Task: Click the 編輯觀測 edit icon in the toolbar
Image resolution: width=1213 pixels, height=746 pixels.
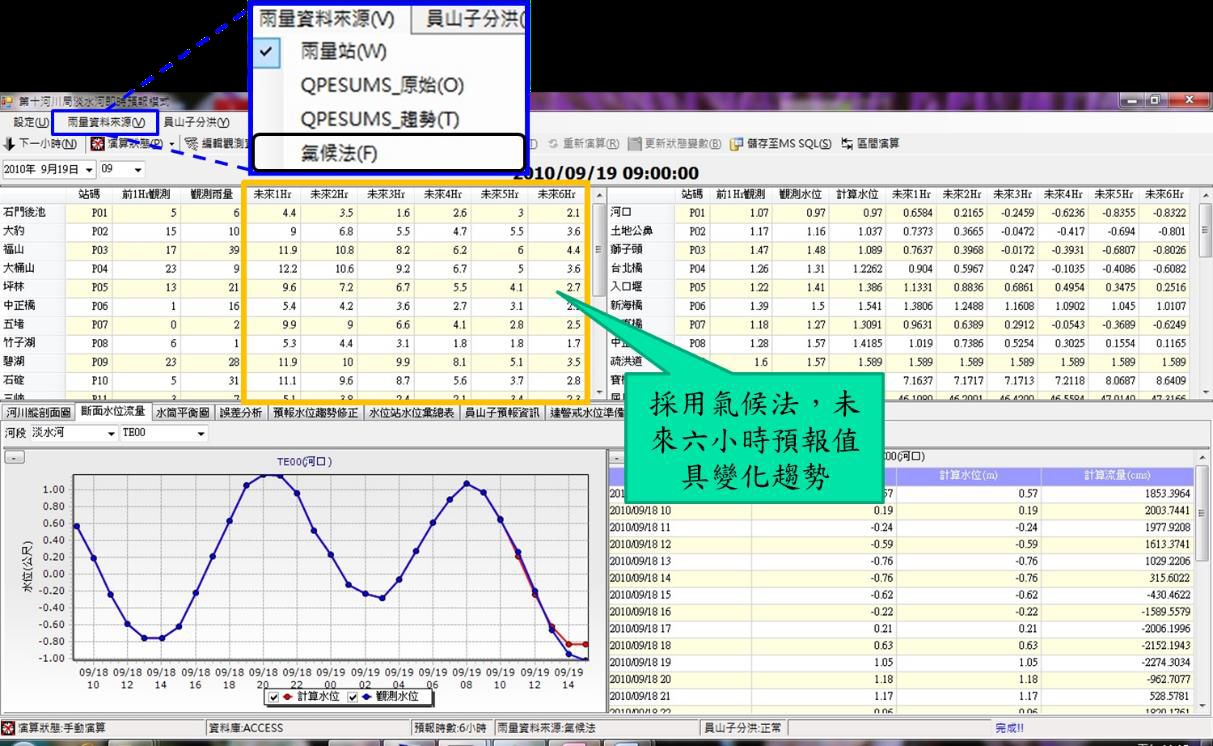Action: pos(190,144)
